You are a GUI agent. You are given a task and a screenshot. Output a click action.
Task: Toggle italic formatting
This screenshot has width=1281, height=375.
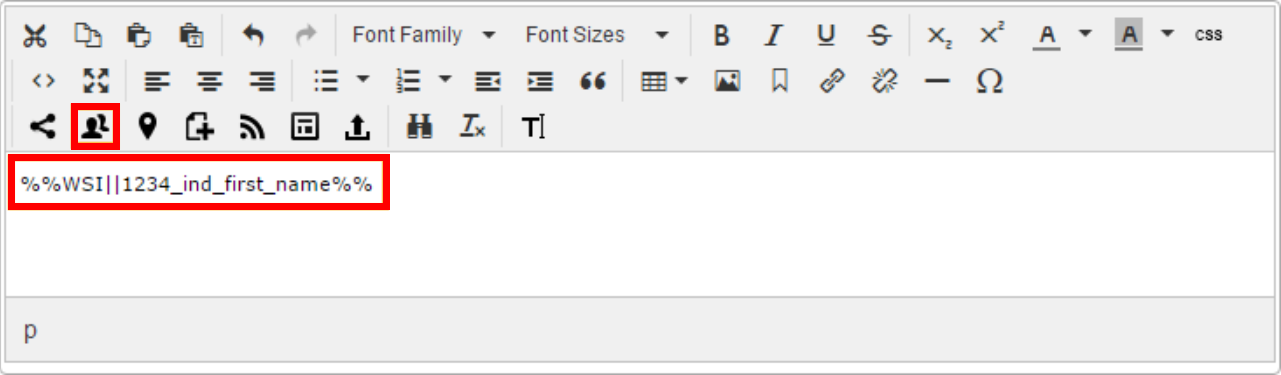pyautogui.click(x=773, y=35)
